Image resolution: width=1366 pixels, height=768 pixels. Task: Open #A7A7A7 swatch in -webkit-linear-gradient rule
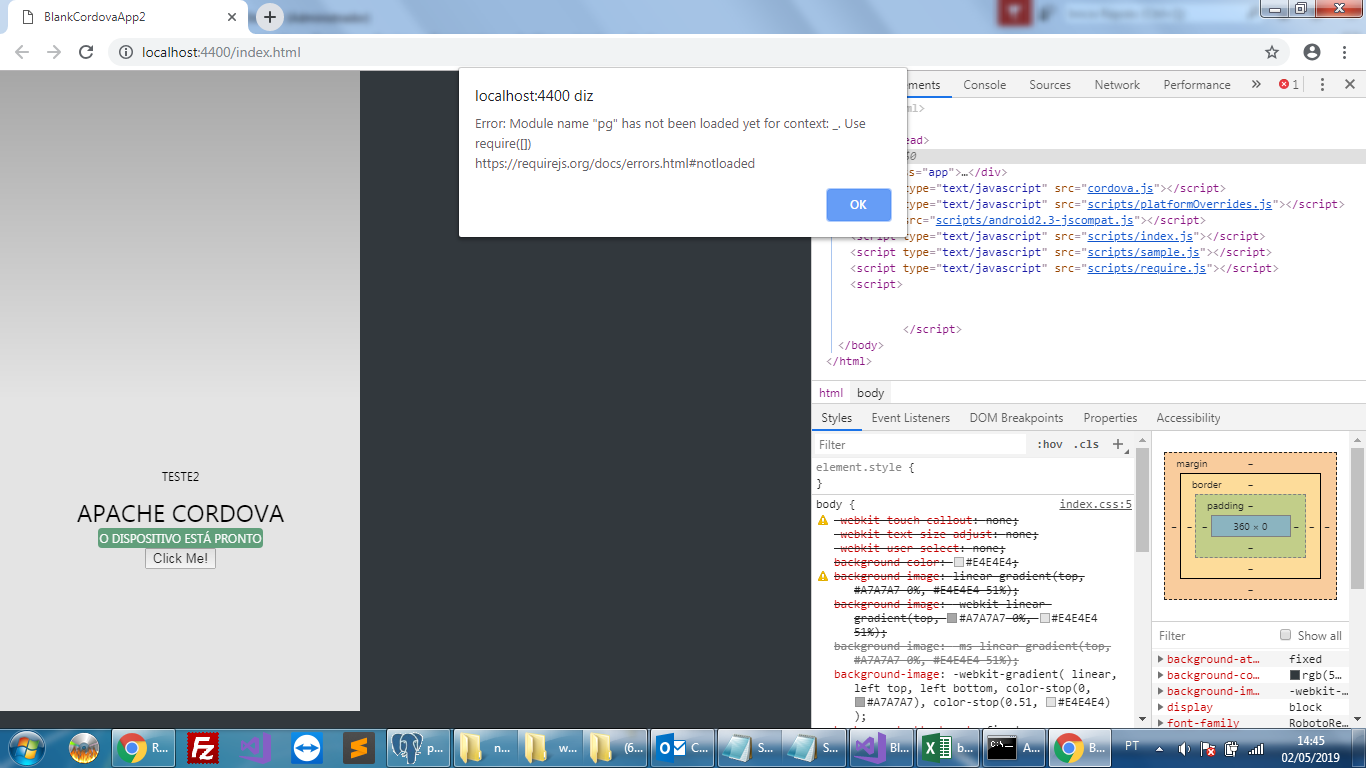[951, 619]
